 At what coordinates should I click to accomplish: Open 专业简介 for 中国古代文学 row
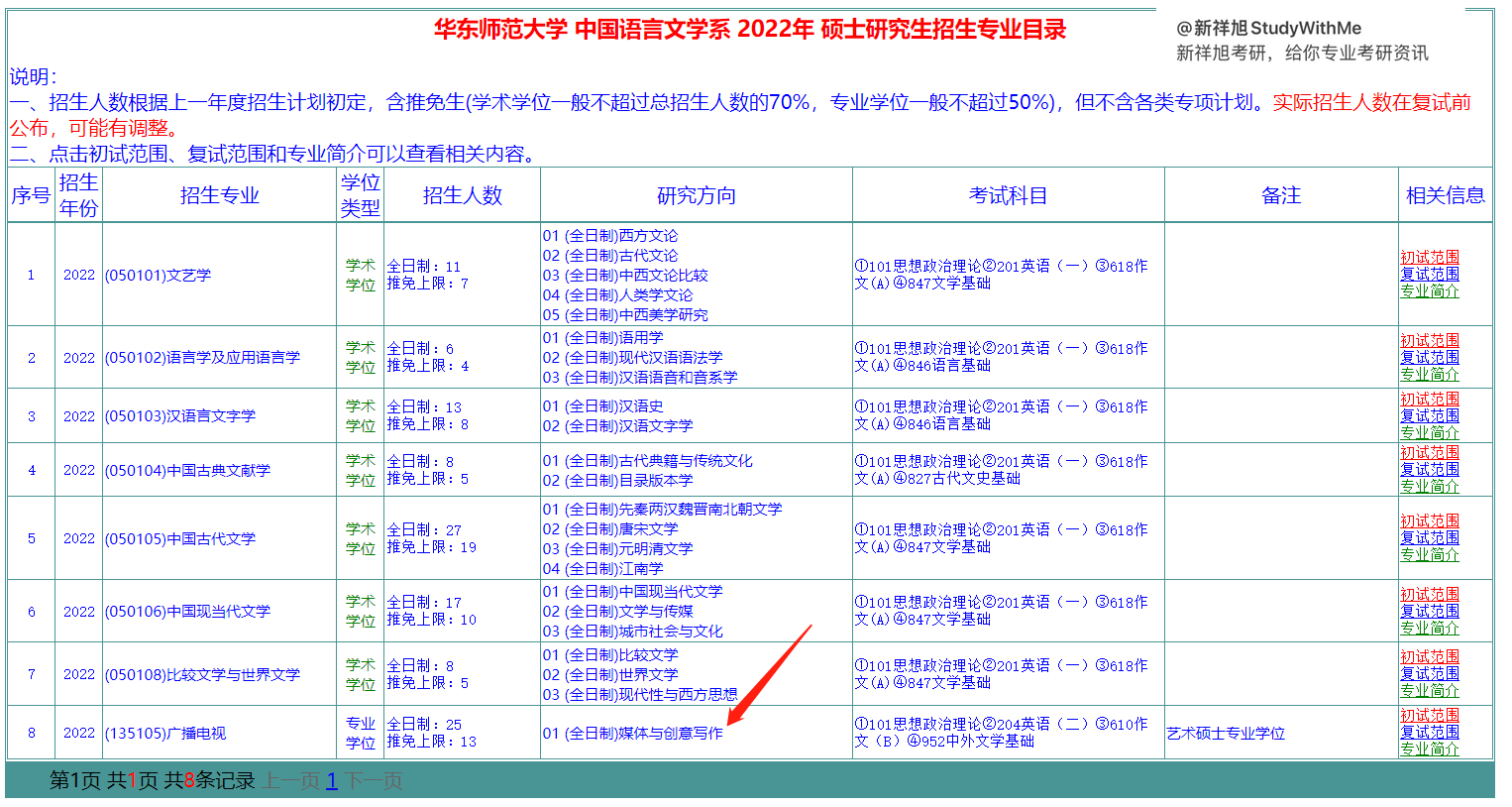coord(1429,555)
